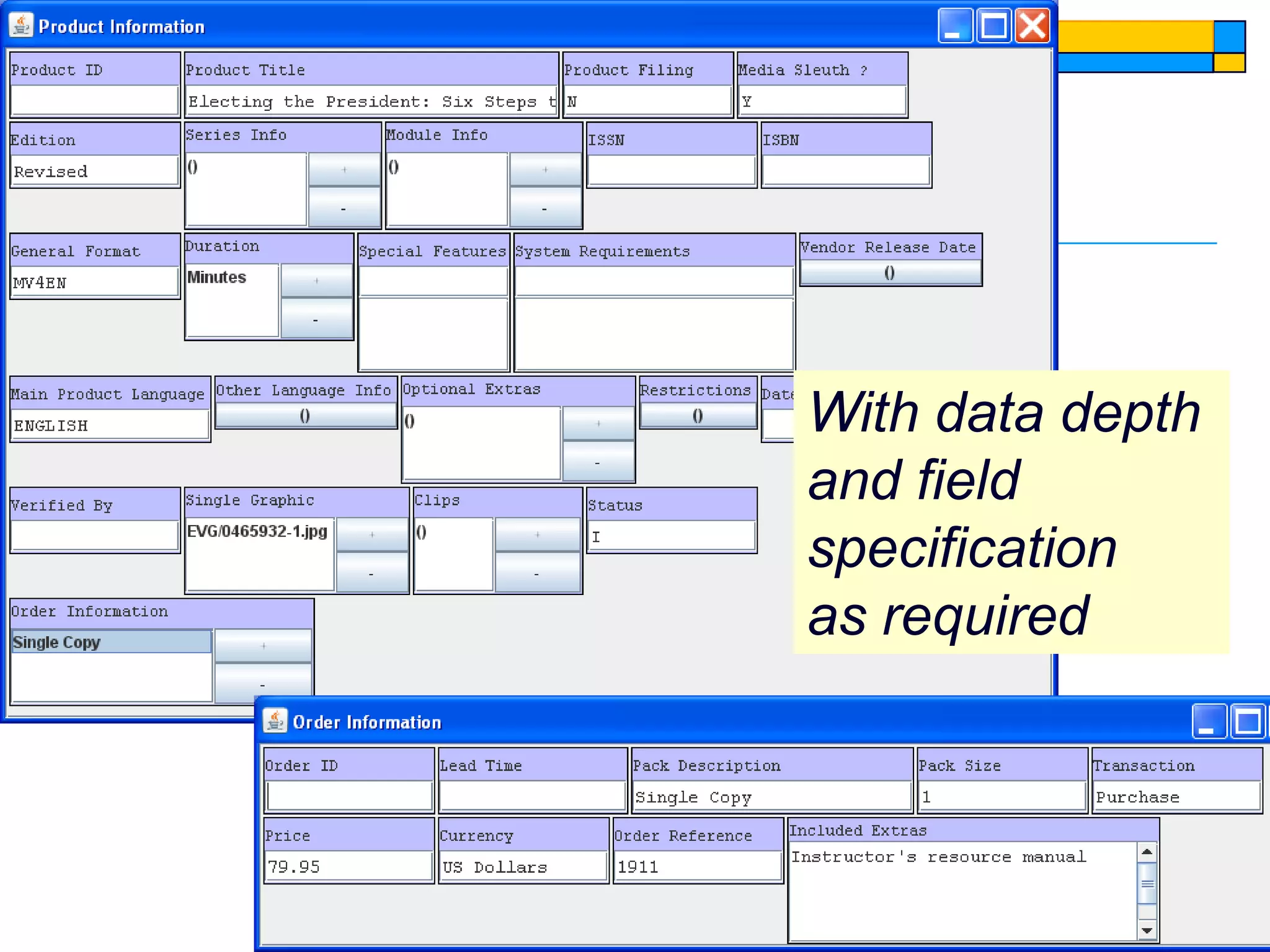Click the Currency field US Dollars
This screenshot has width=1270, height=952.
pyautogui.click(x=523, y=866)
